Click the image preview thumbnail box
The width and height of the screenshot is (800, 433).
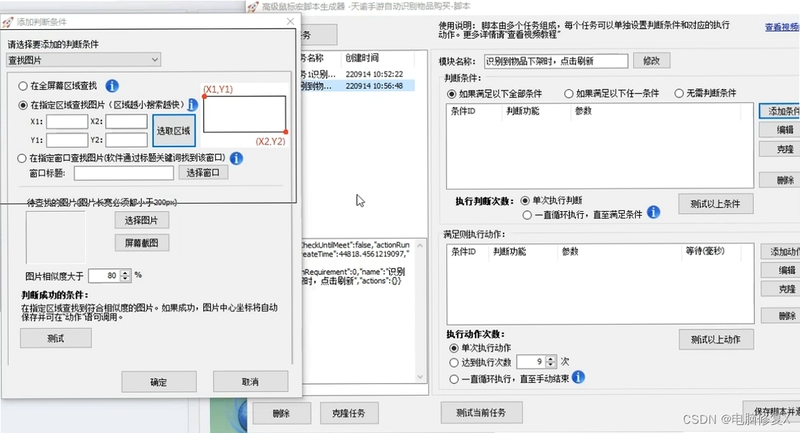56,237
